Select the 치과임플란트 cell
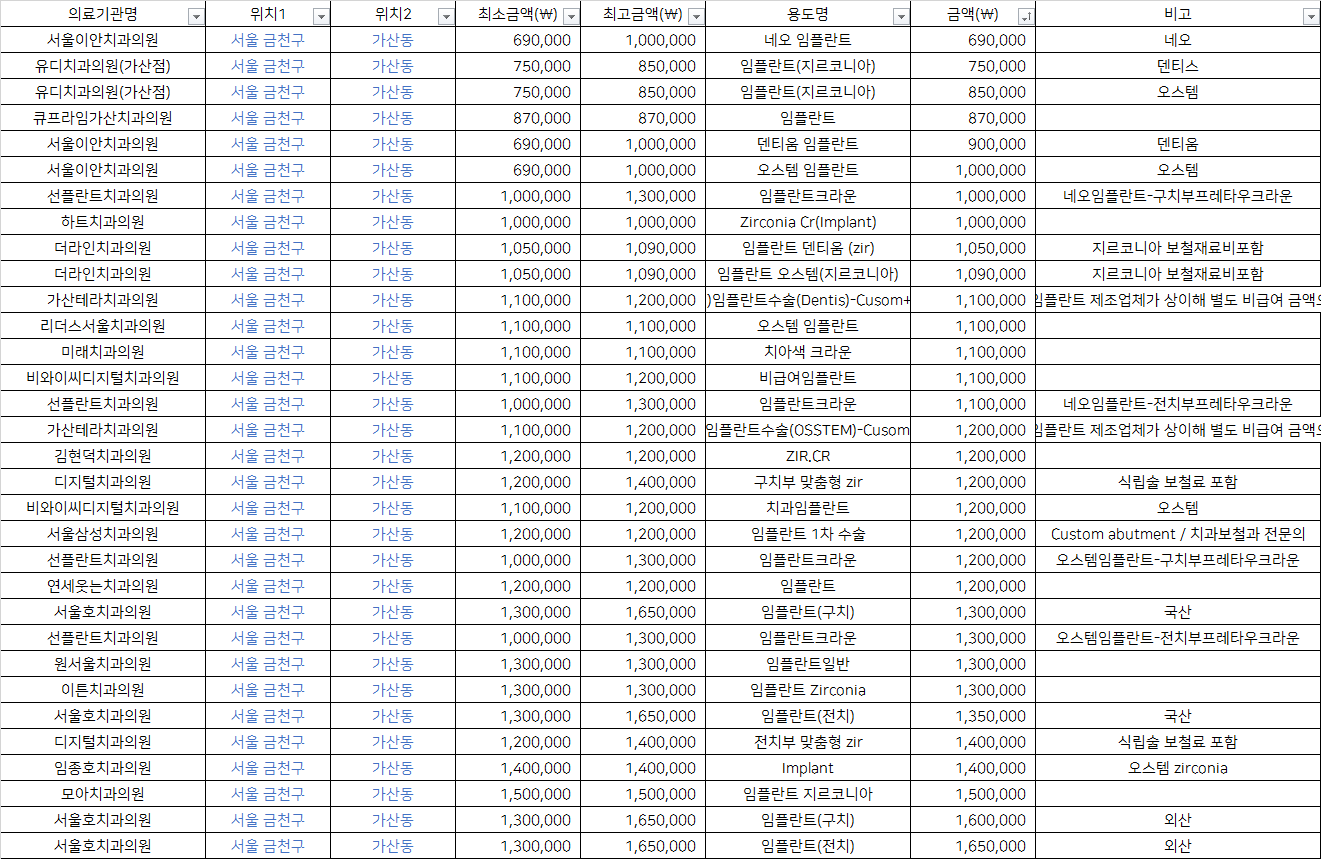The height and width of the screenshot is (859, 1321). click(x=808, y=508)
